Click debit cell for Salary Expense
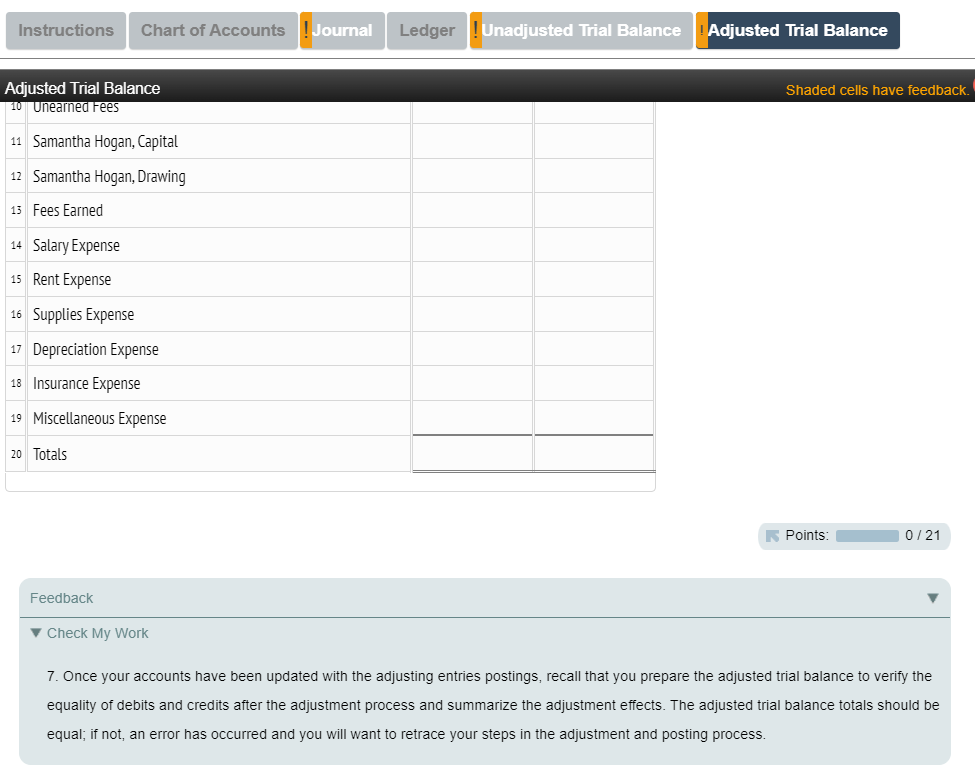Image resolution: width=975 pixels, height=765 pixels. (473, 245)
